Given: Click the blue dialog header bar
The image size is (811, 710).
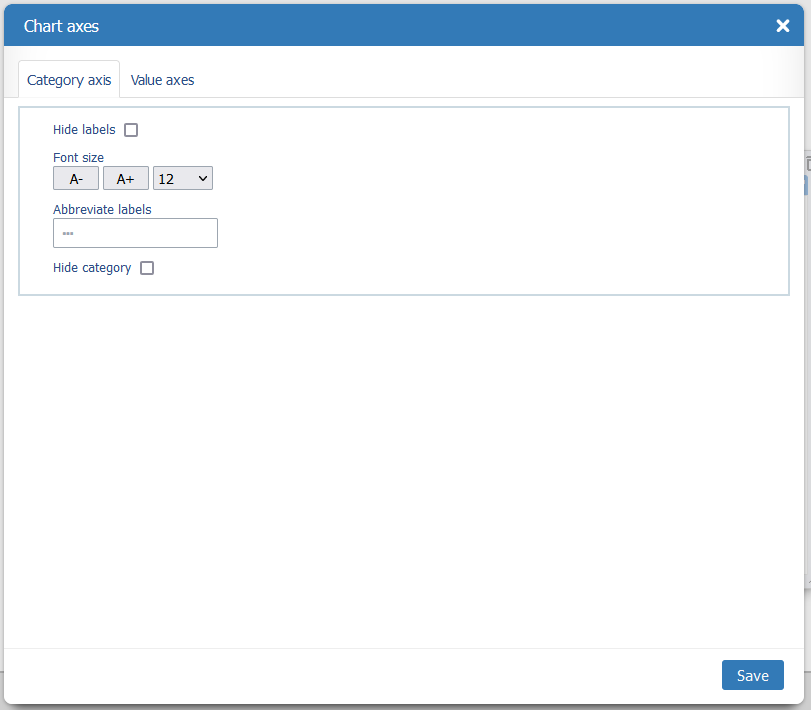Looking at the screenshot, I should (400, 26).
